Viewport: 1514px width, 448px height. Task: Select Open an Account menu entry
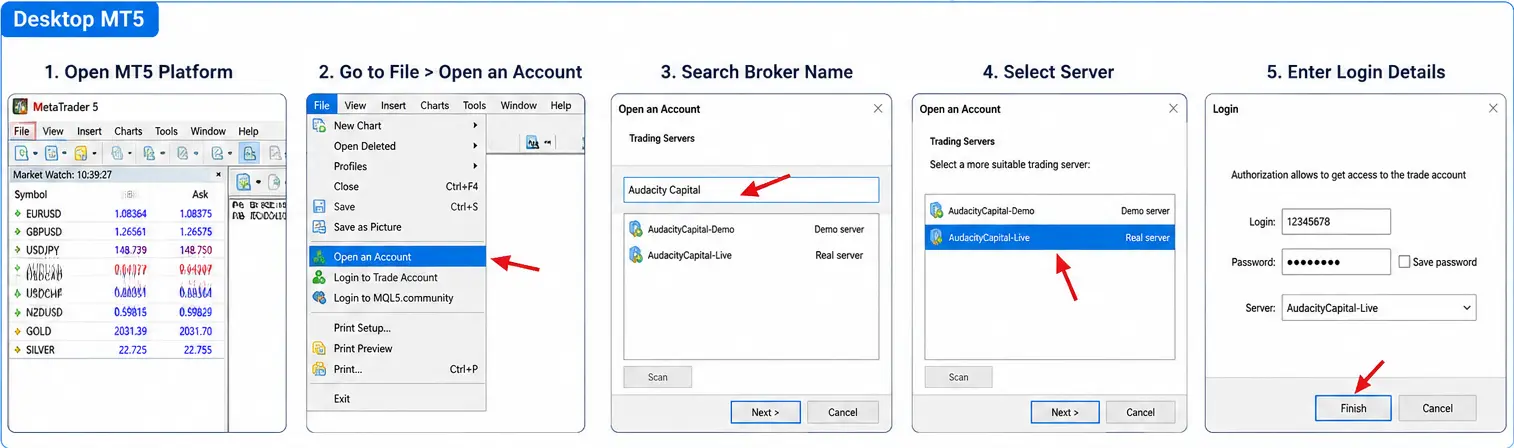397,257
